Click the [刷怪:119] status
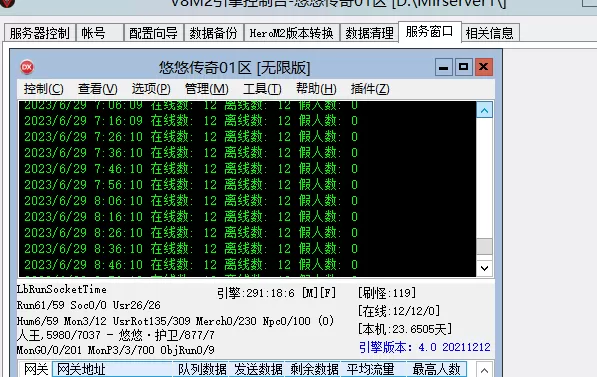This screenshot has width=597, height=377. pos(387,293)
